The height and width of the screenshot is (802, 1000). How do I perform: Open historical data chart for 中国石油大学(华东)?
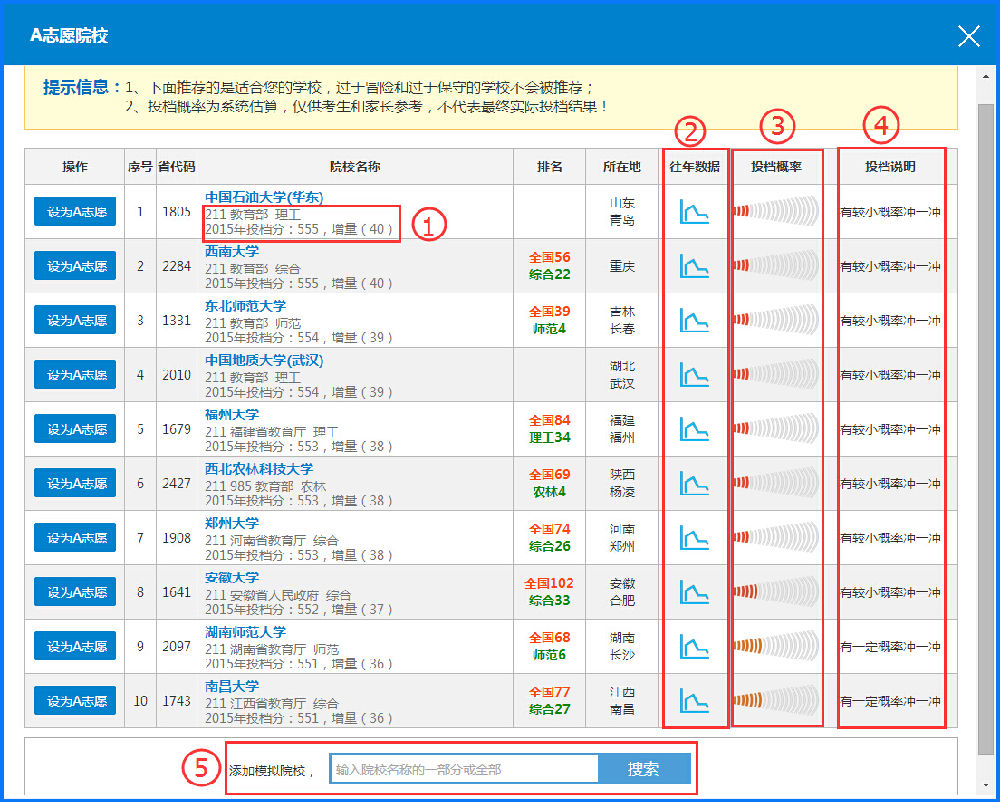pyautogui.click(x=693, y=211)
